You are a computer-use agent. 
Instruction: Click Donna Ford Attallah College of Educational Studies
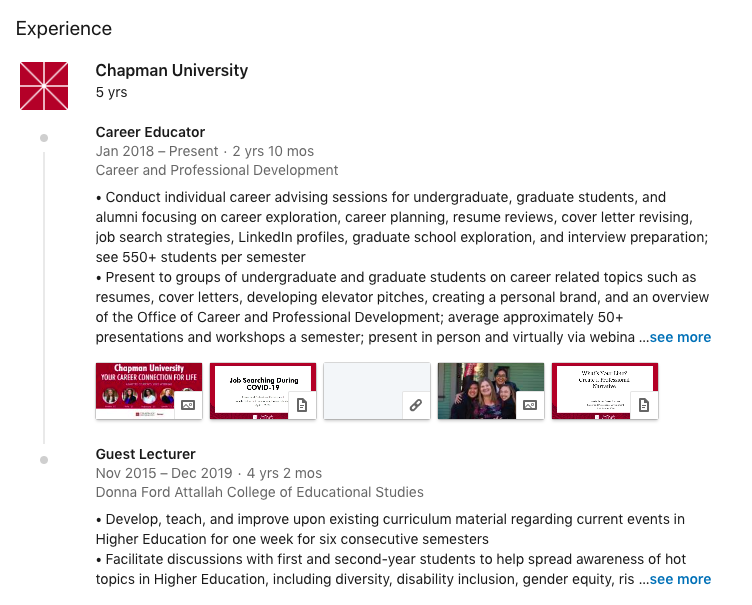coord(259,492)
